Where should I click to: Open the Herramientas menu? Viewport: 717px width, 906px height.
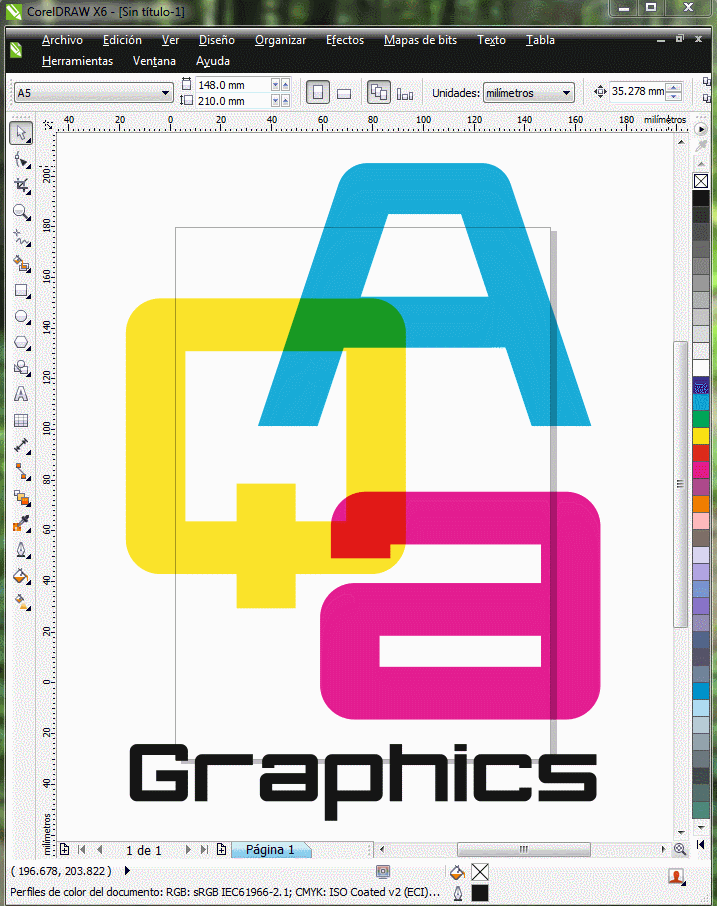[77, 61]
